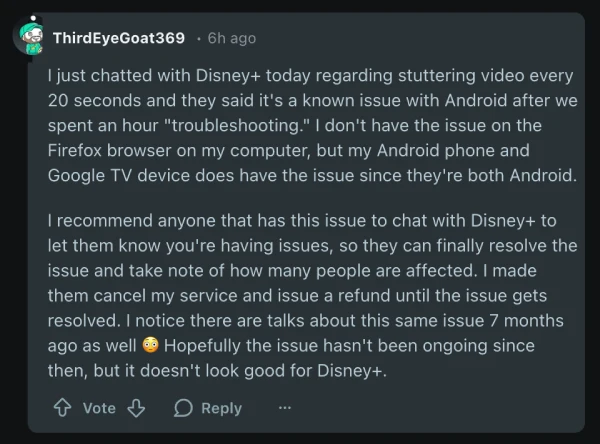
Task: Click the flushed face emoji in the comment
Action: click(x=150, y=346)
